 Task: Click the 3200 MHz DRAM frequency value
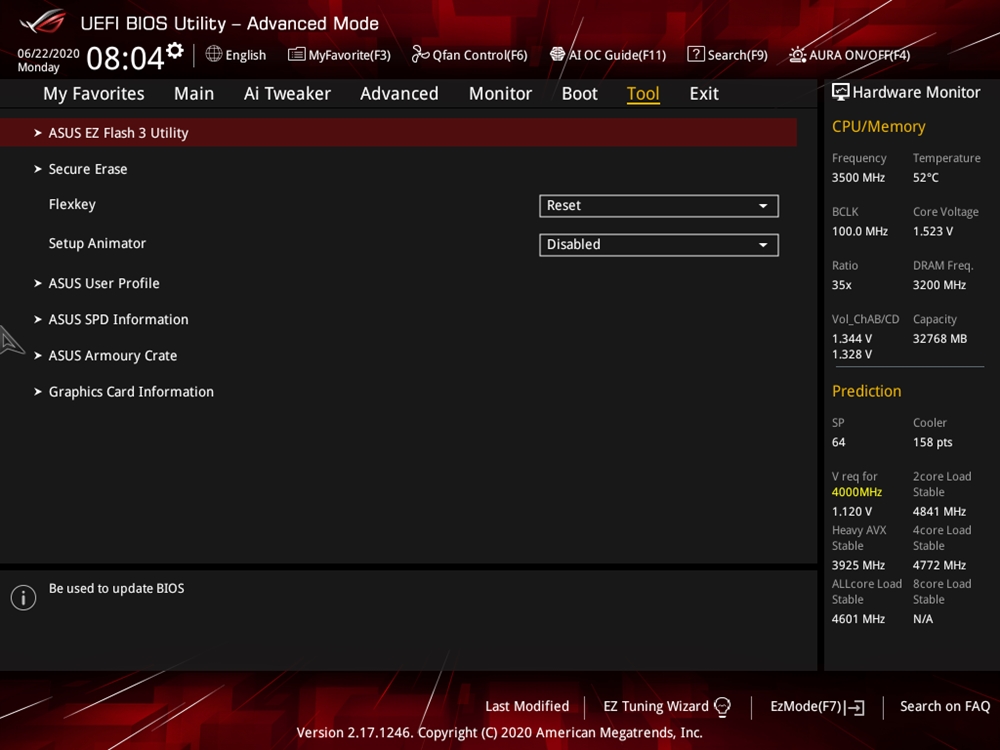(x=939, y=285)
